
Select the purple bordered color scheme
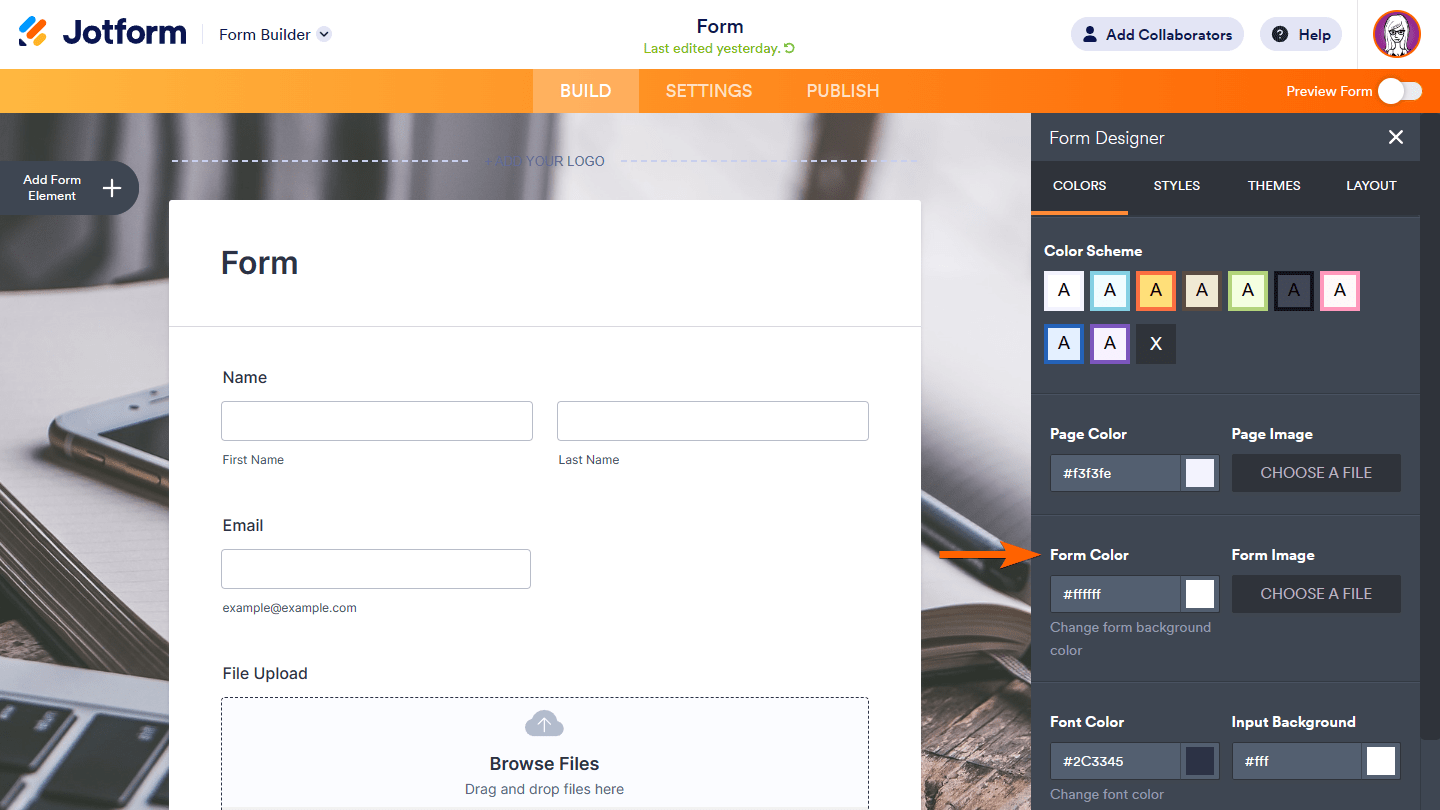[1110, 344]
